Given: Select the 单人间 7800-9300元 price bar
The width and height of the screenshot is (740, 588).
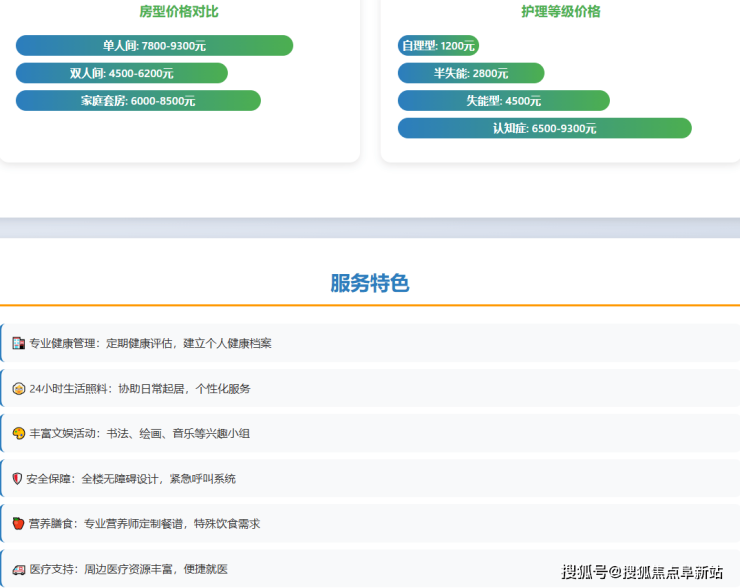Looking at the screenshot, I should (x=154, y=46).
